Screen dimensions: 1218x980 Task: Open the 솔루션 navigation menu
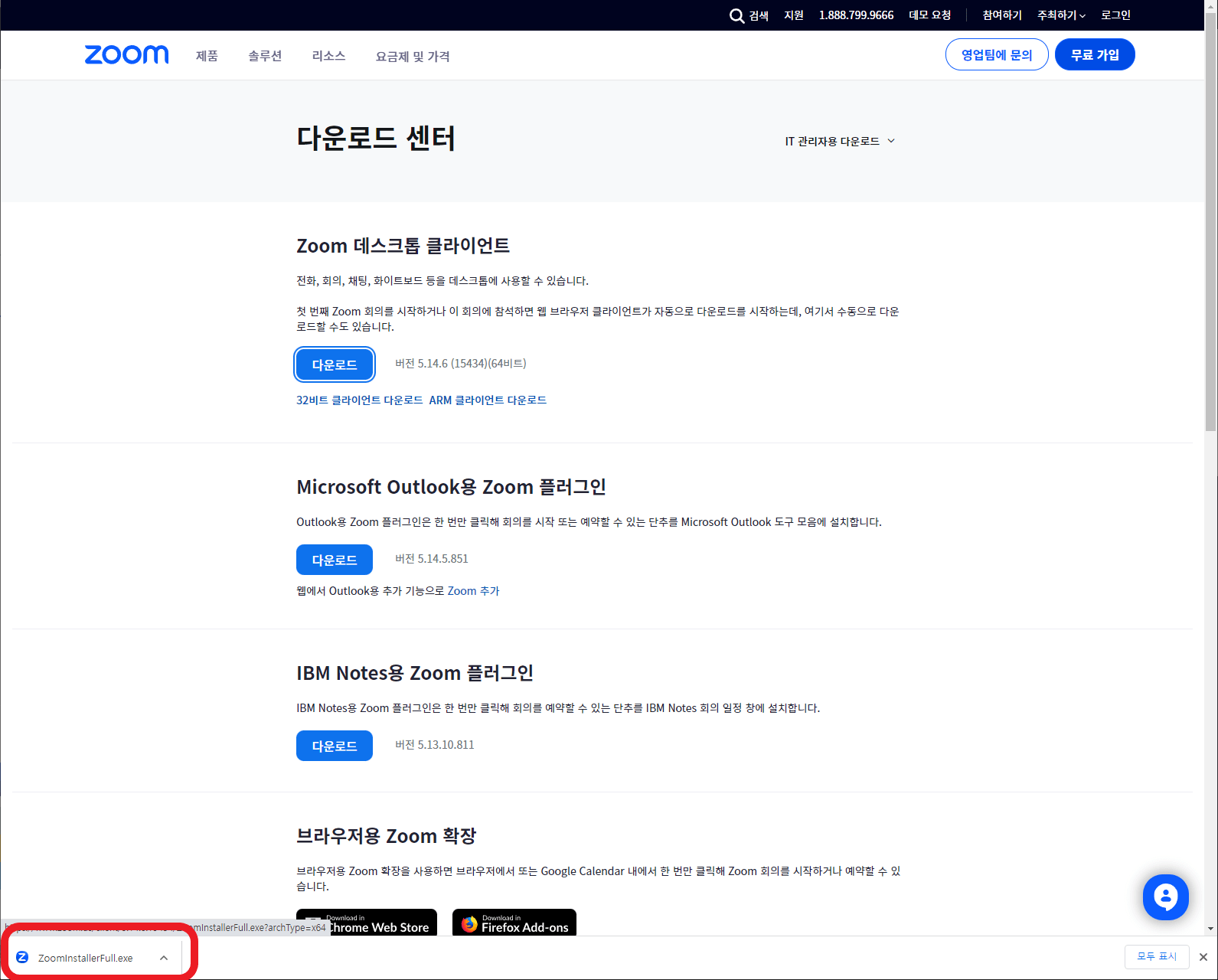265,56
